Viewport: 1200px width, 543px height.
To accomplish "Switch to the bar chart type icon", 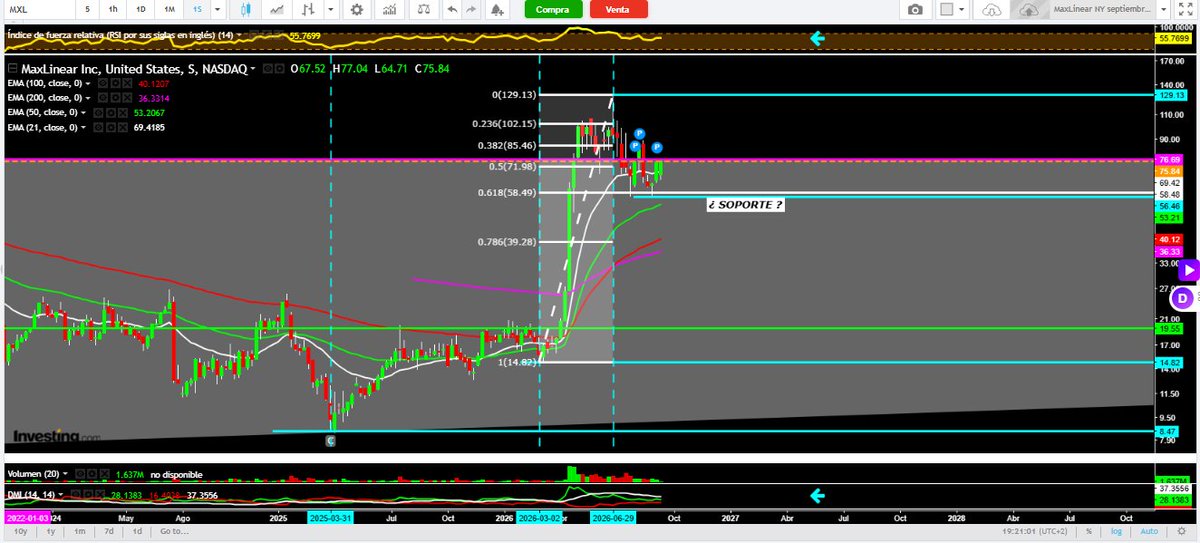I will click(309, 9).
